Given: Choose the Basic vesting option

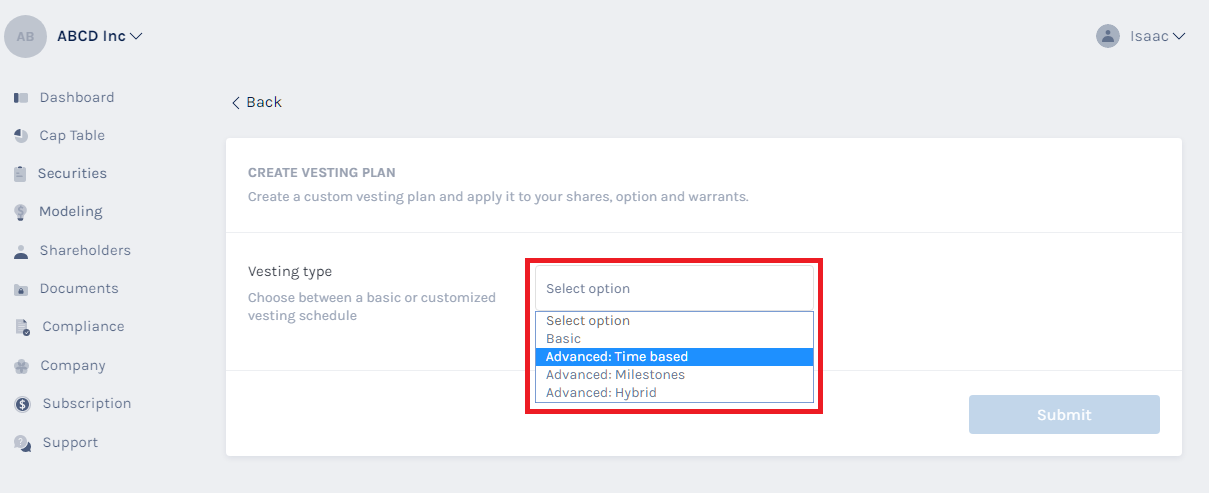Looking at the screenshot, I should click(563, 339).
